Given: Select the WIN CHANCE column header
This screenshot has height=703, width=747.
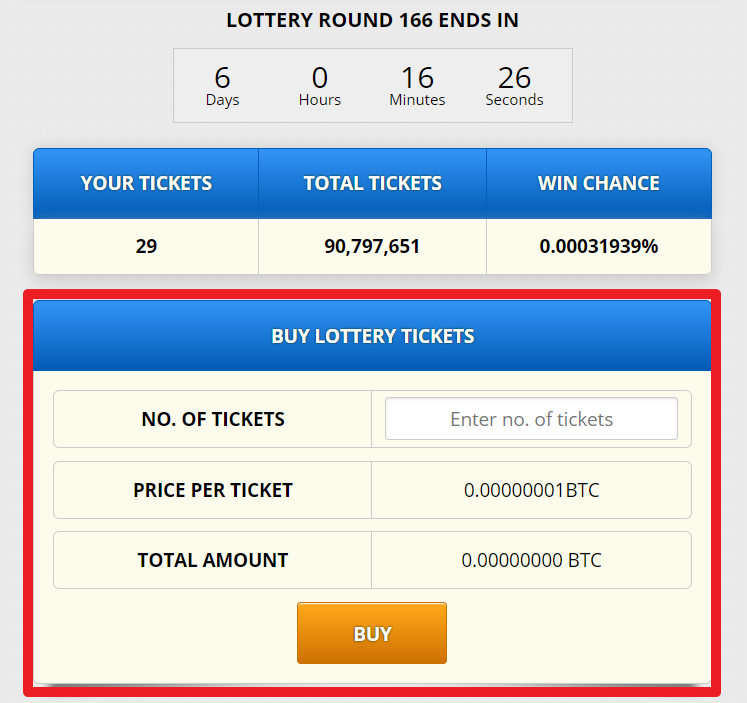Looking at the screenshot, I should click(x=599, y=183).
